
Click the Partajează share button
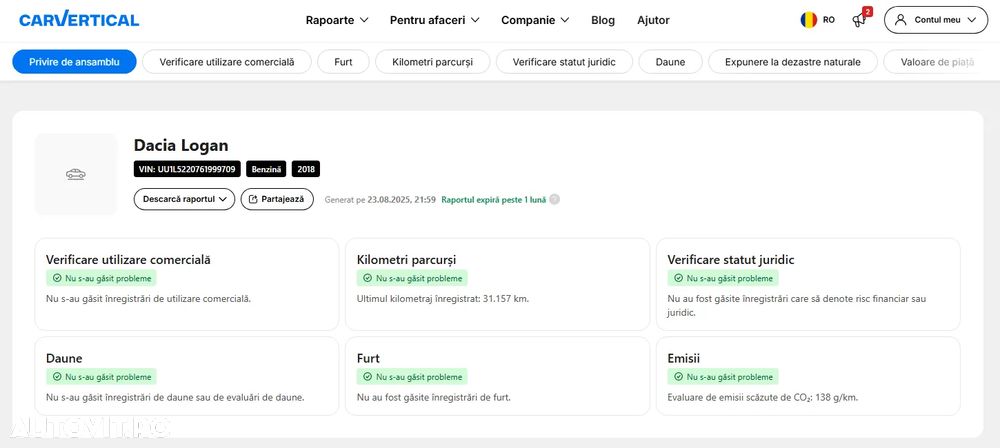pyautogui.click(x=277, y=199)
